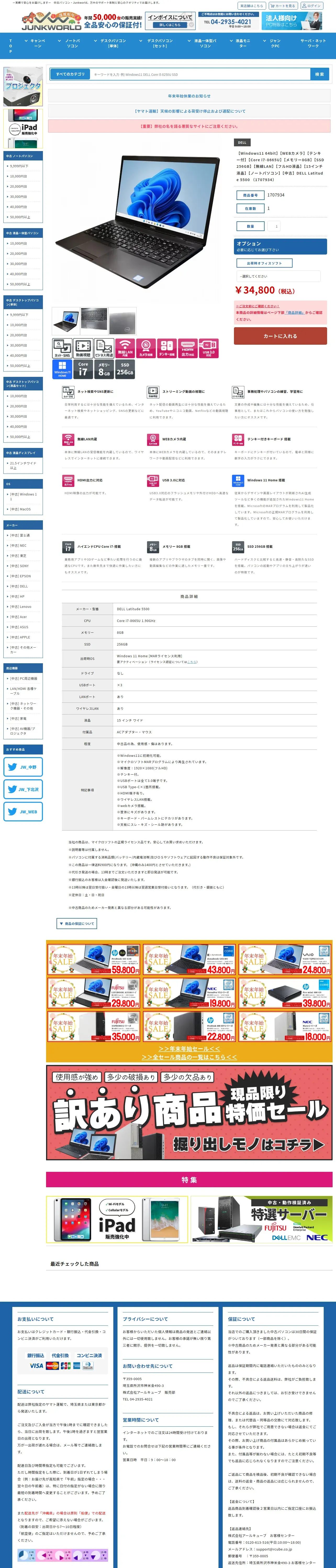Open the JW_中野 Twitter badge
The image size is (336, 1568).
(x=23, y=767)
